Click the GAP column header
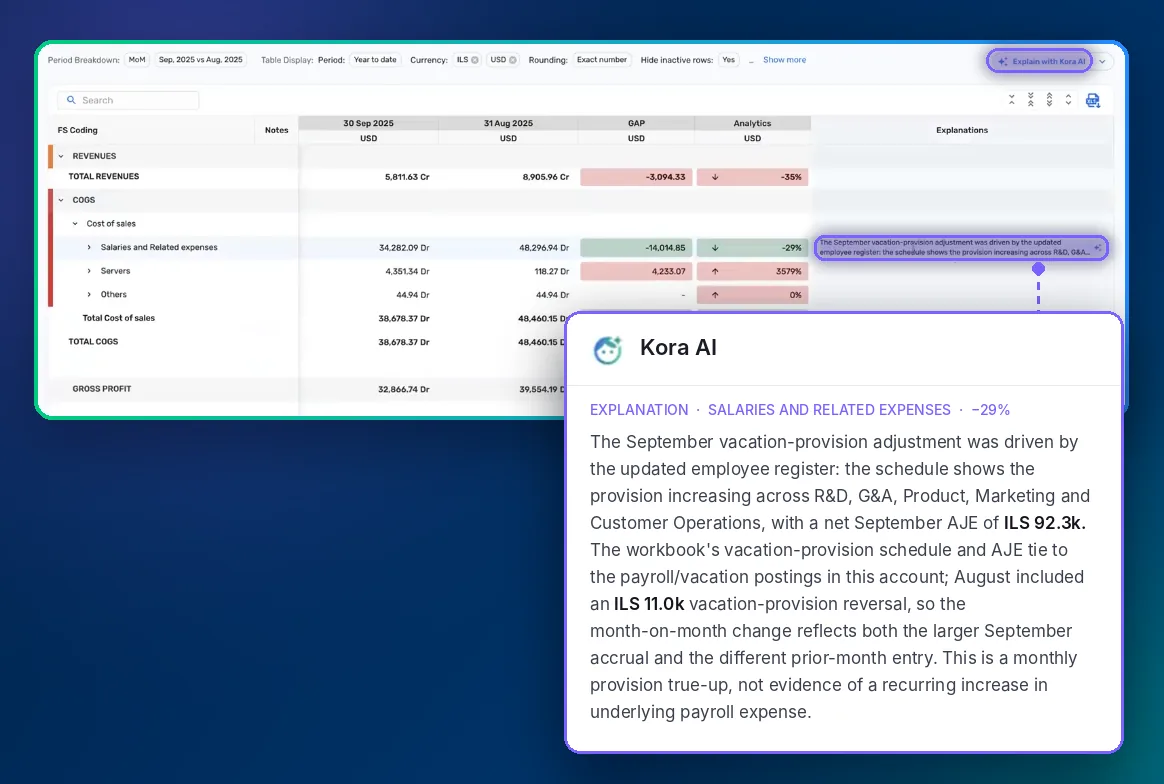Viewport: 1164px width, 784px height. coord(636,124)
